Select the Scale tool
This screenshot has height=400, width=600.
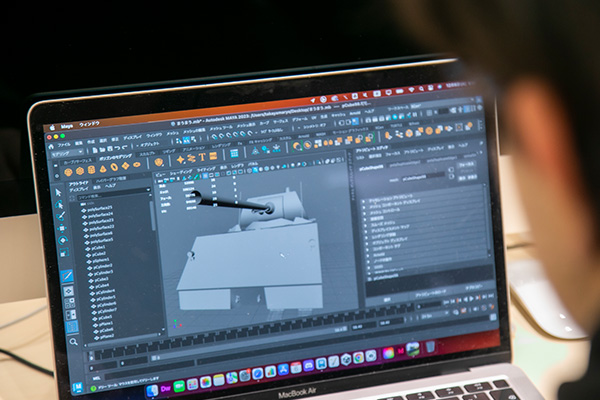coord(64,253)
